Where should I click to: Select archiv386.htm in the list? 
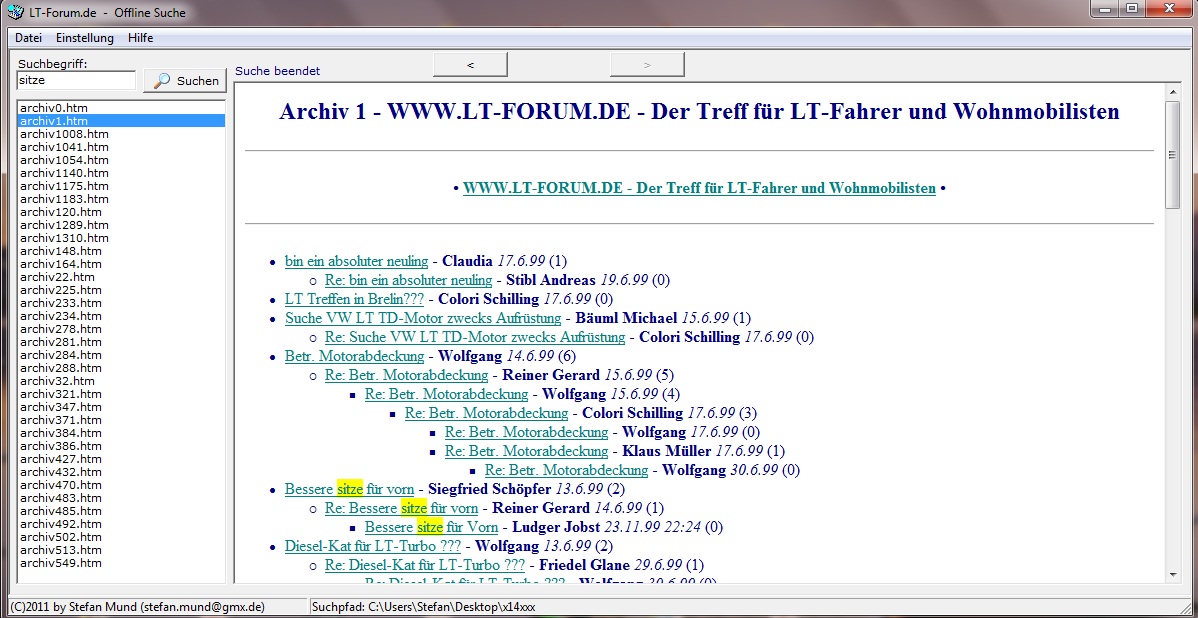pyautogui.click(x=121, y=445)
